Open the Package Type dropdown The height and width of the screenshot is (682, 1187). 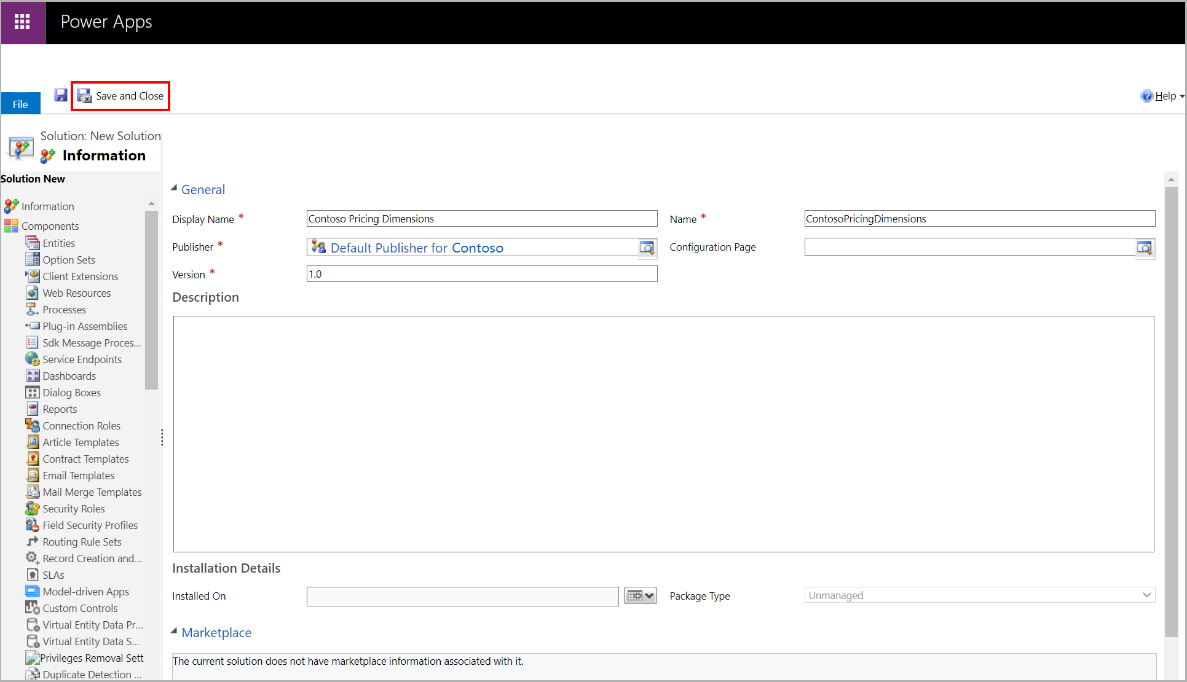980,596
